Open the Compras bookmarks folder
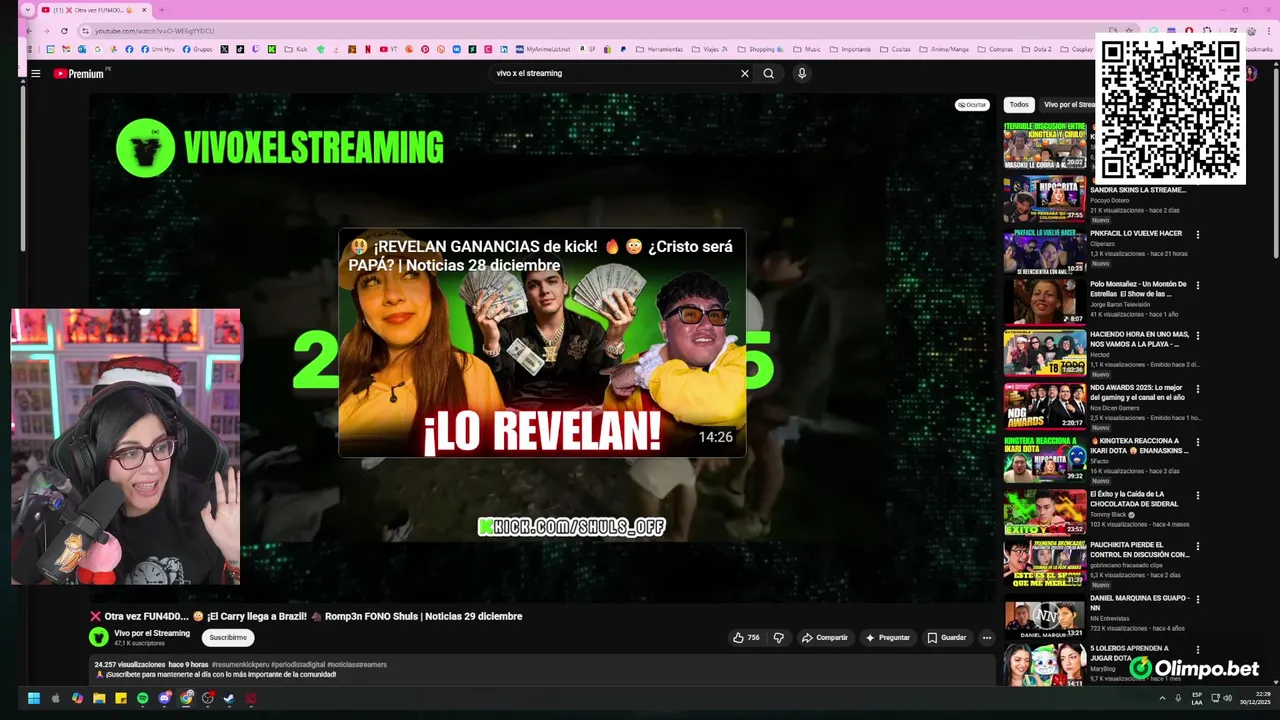 tap(996, 49)
